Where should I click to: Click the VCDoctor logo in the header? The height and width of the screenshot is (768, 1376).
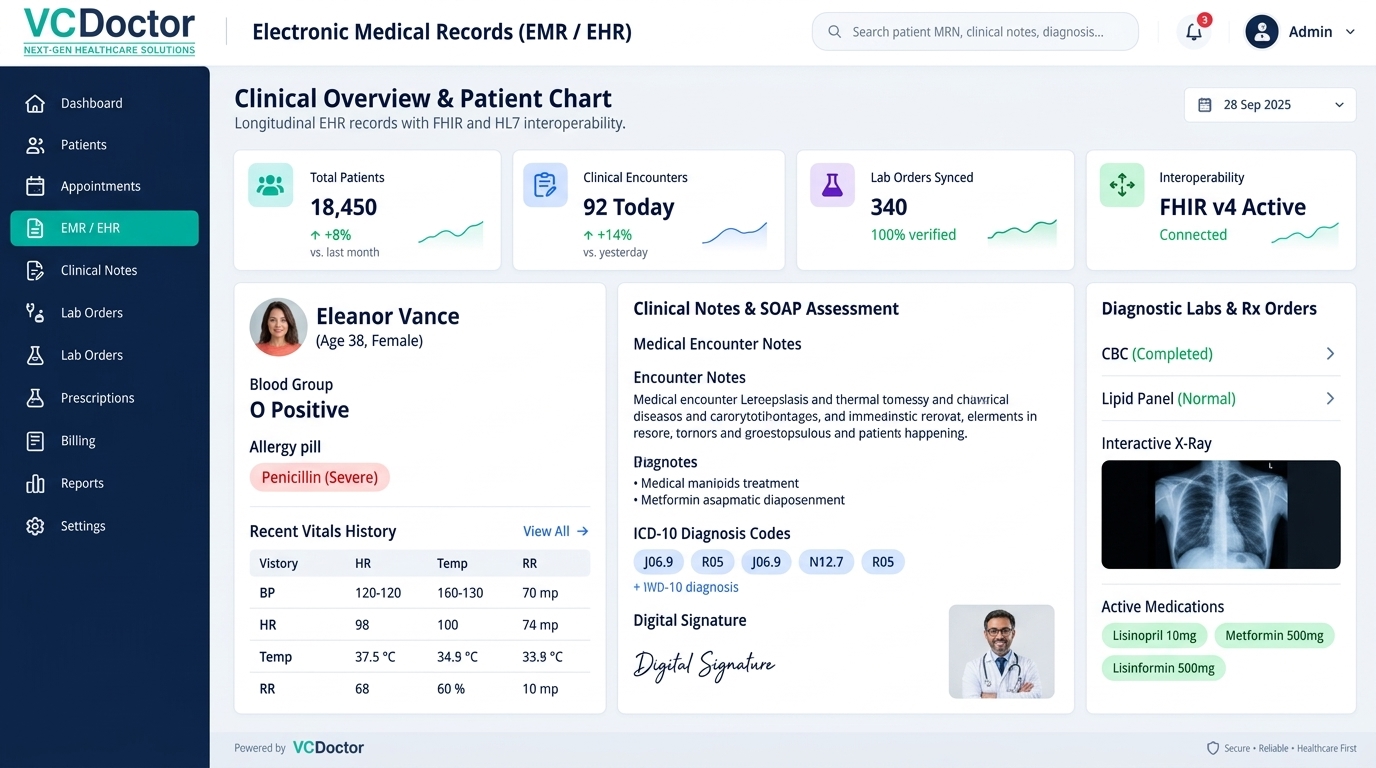click(x=110, y=31)
